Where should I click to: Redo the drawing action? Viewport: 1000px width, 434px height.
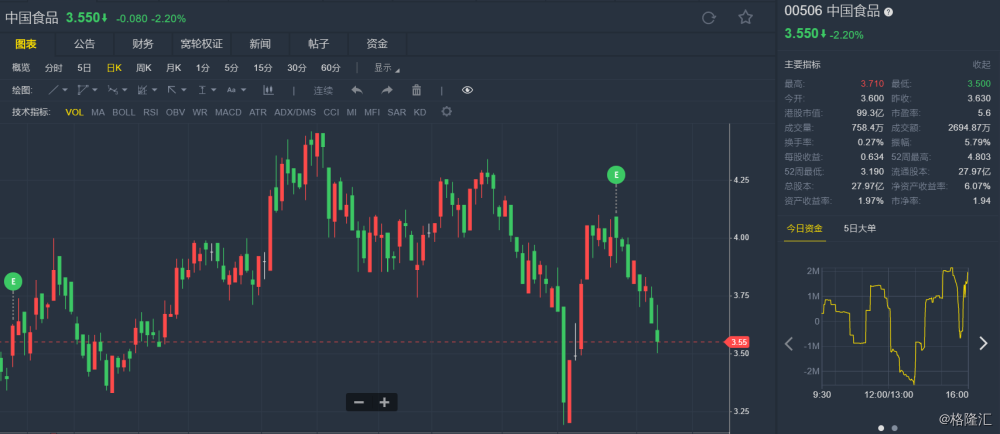point(387,90)
